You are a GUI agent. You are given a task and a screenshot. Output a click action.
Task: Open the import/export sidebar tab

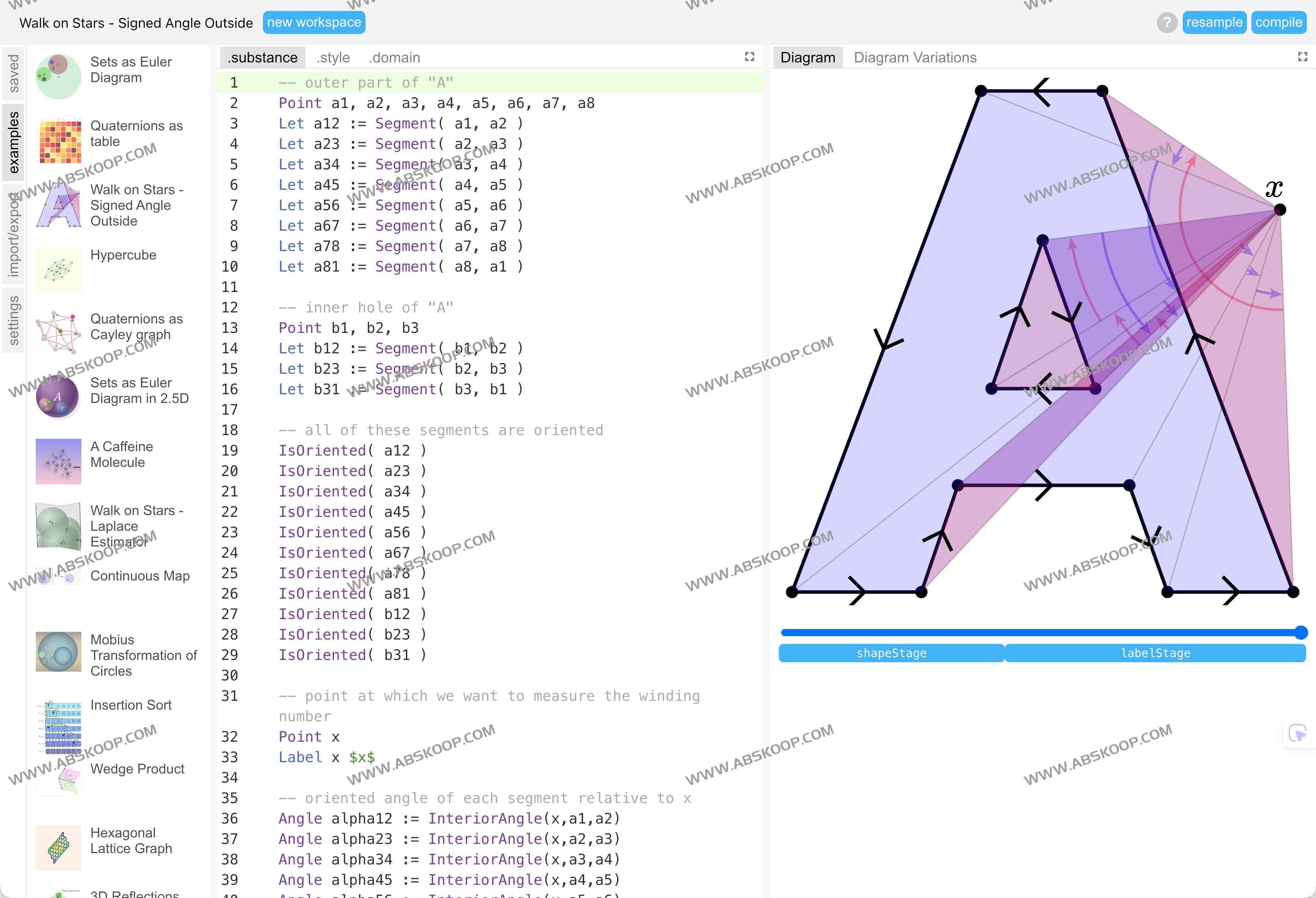point(14,235)
